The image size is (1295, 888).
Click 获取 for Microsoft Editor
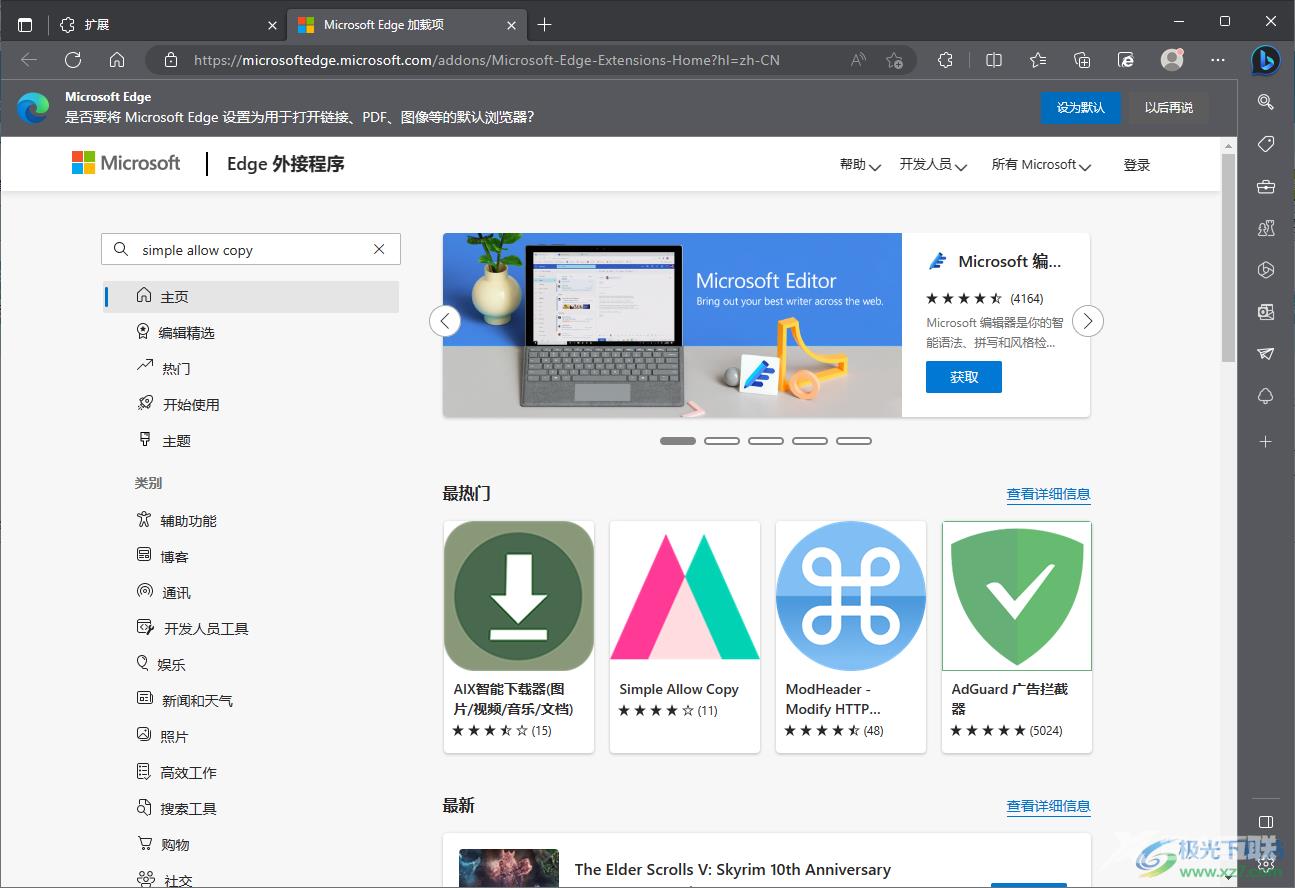point(964,377)
